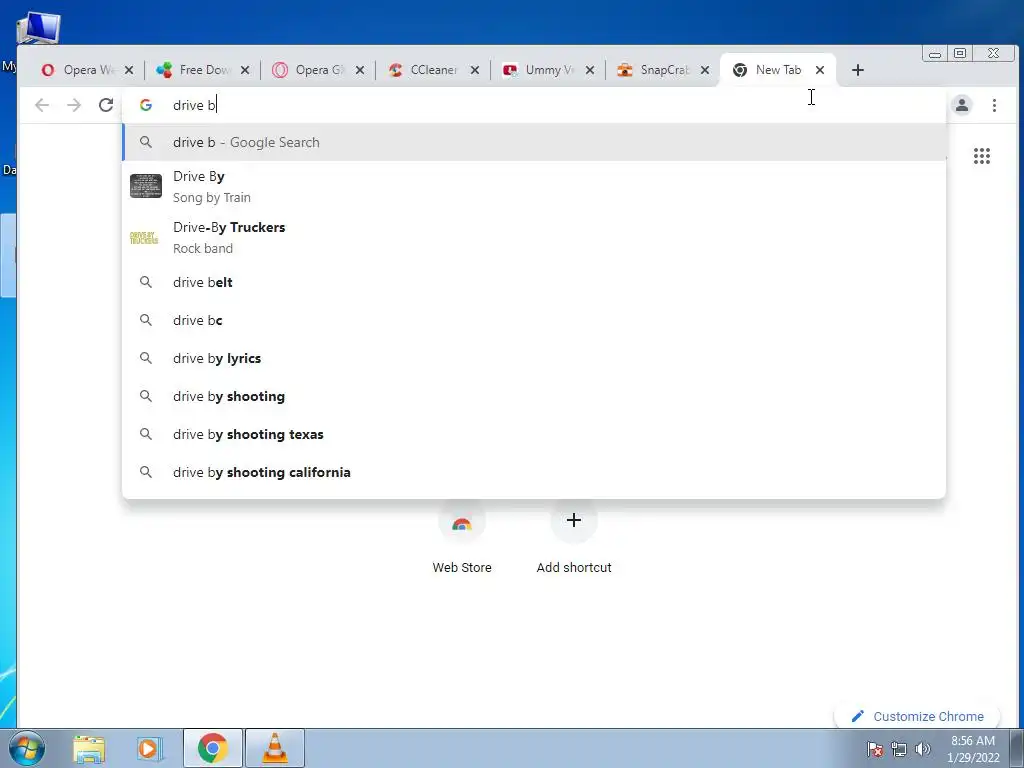Choose 'drive by shooting california' suggestion

pos(534,472)
